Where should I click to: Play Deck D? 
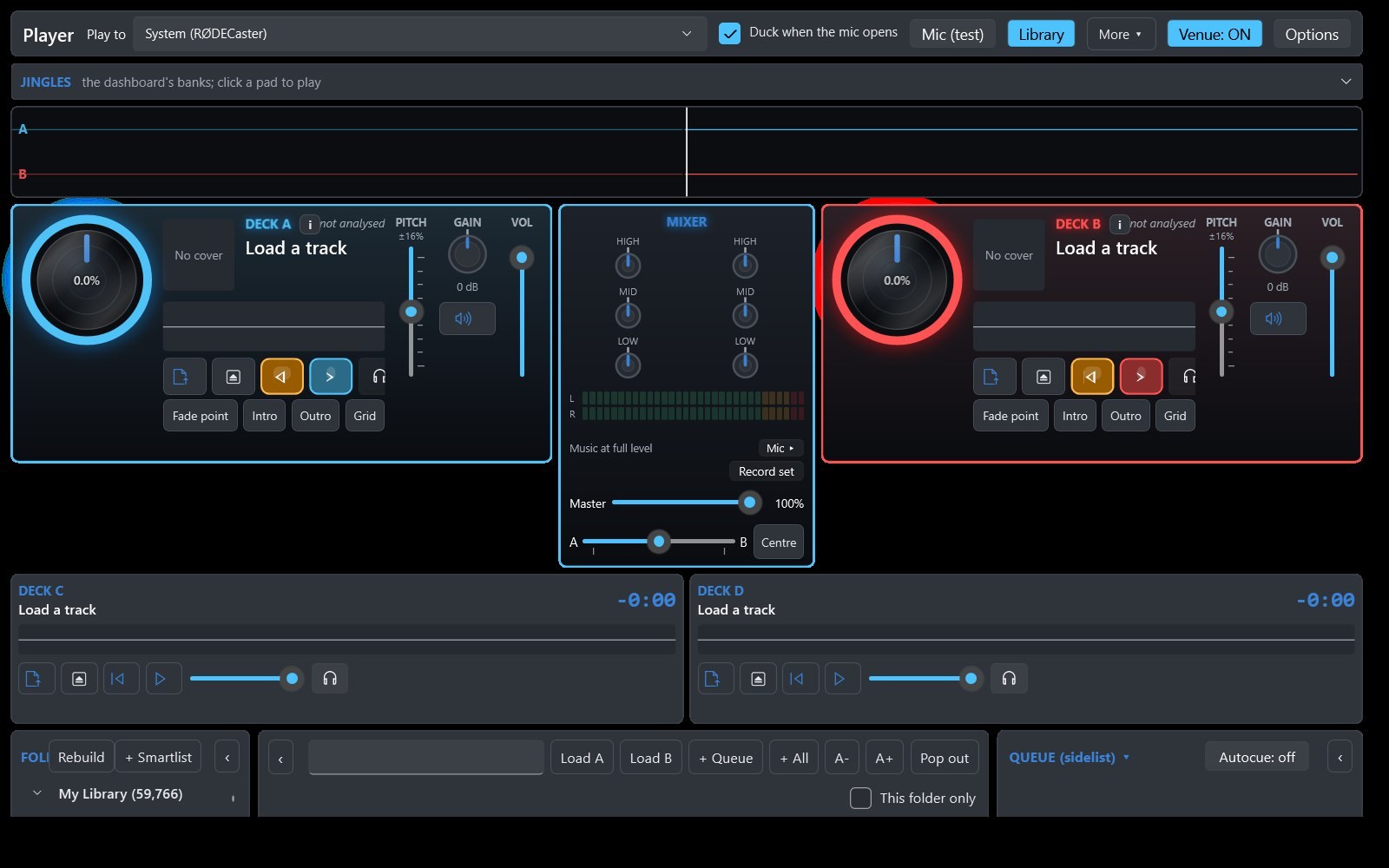pyautogui.click(x=843, y=679)
